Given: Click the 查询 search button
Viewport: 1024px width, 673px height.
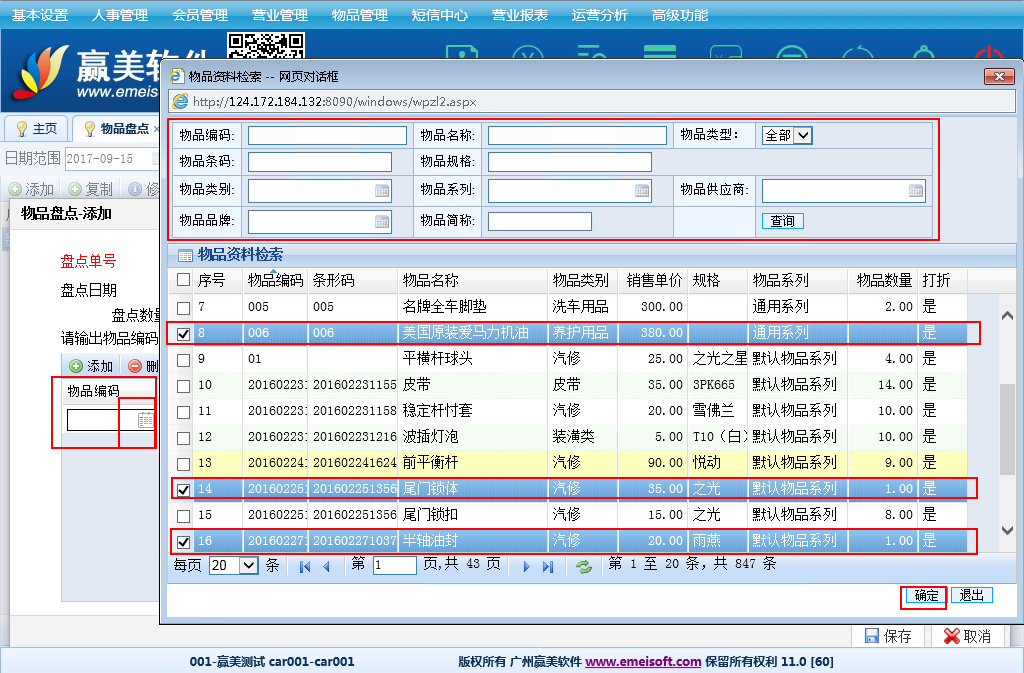Looking at the screenshot, I should pyautogui.click(x=782, y=221).
